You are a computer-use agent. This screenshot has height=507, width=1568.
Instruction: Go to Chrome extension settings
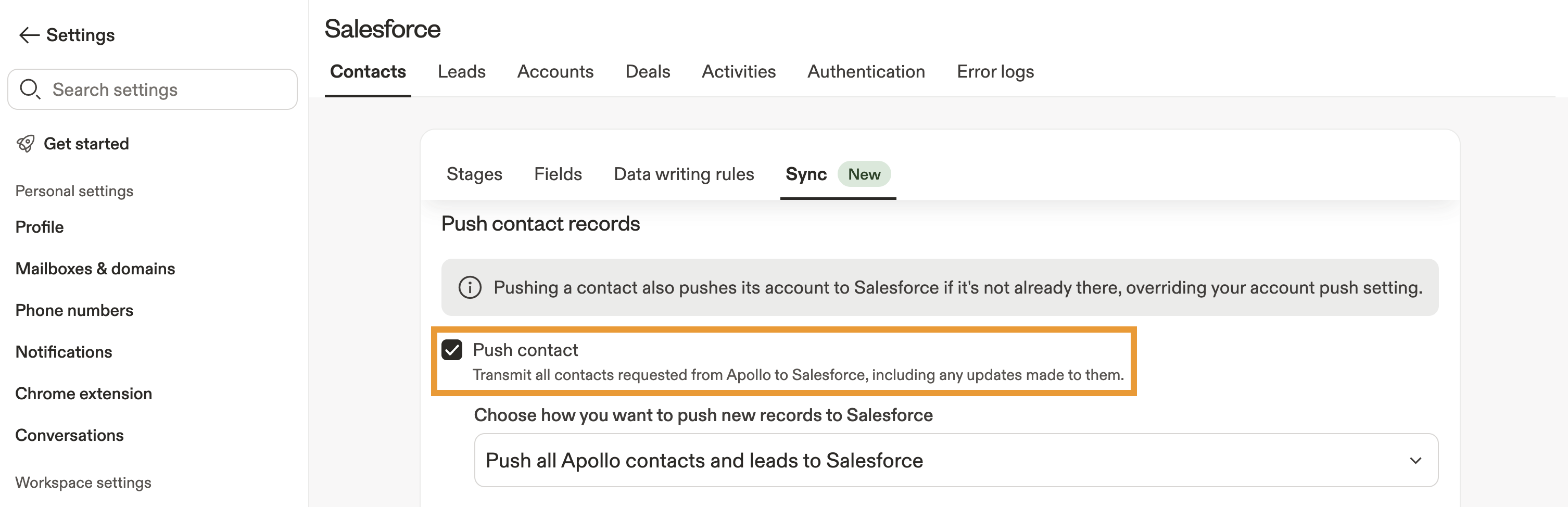point(83,393)
